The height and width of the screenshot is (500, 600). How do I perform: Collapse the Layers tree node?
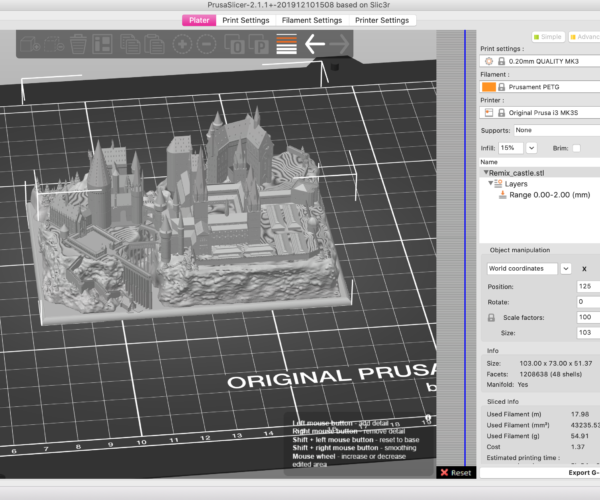[491, 183]
